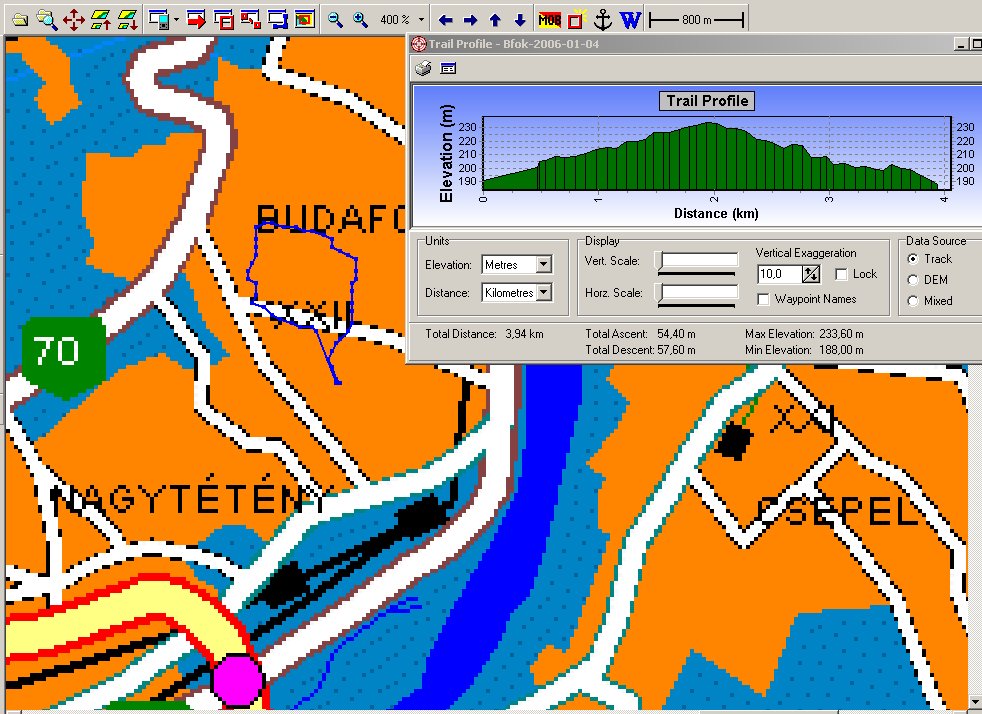Click the Vertical Exaggeration spinner arrows
Viewport: 982px width, 714px height.
point(811,274)
